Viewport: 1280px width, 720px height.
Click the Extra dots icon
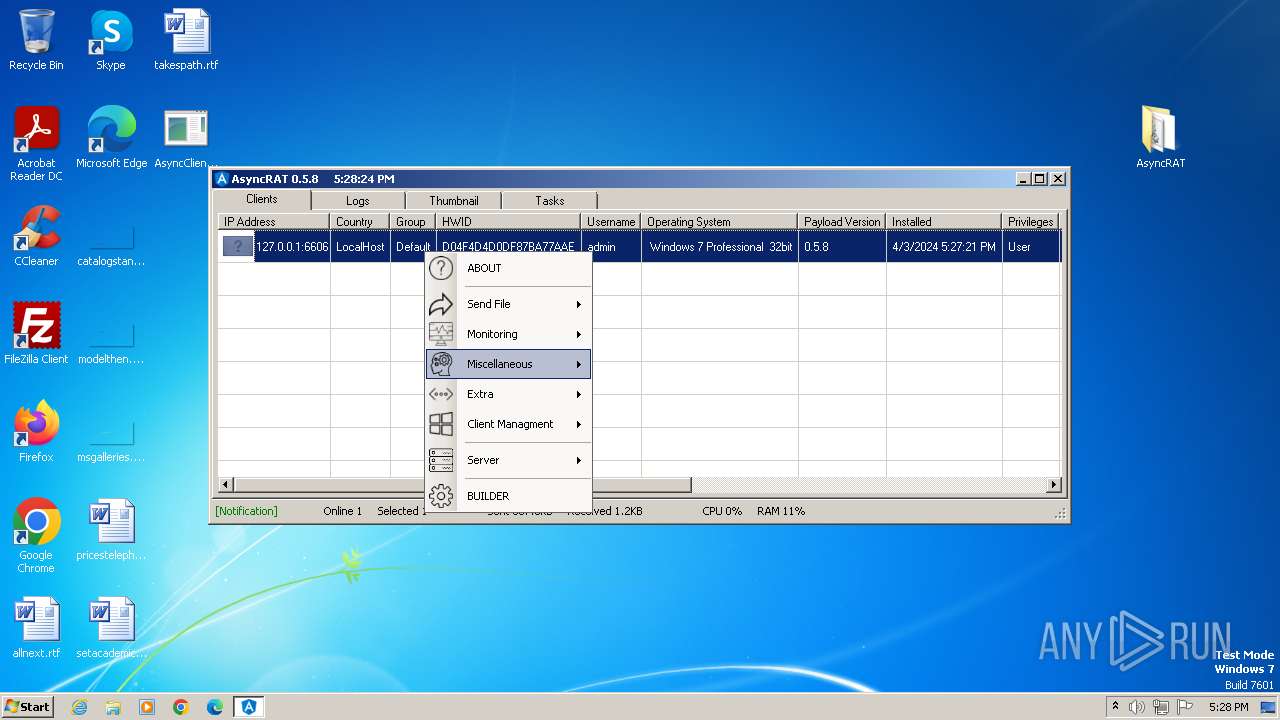coord(441,394)
